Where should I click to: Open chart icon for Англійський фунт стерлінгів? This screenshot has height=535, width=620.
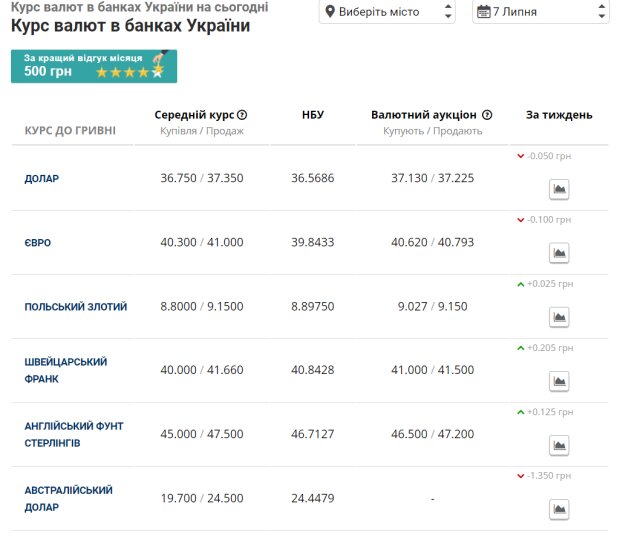click(559, 445)
